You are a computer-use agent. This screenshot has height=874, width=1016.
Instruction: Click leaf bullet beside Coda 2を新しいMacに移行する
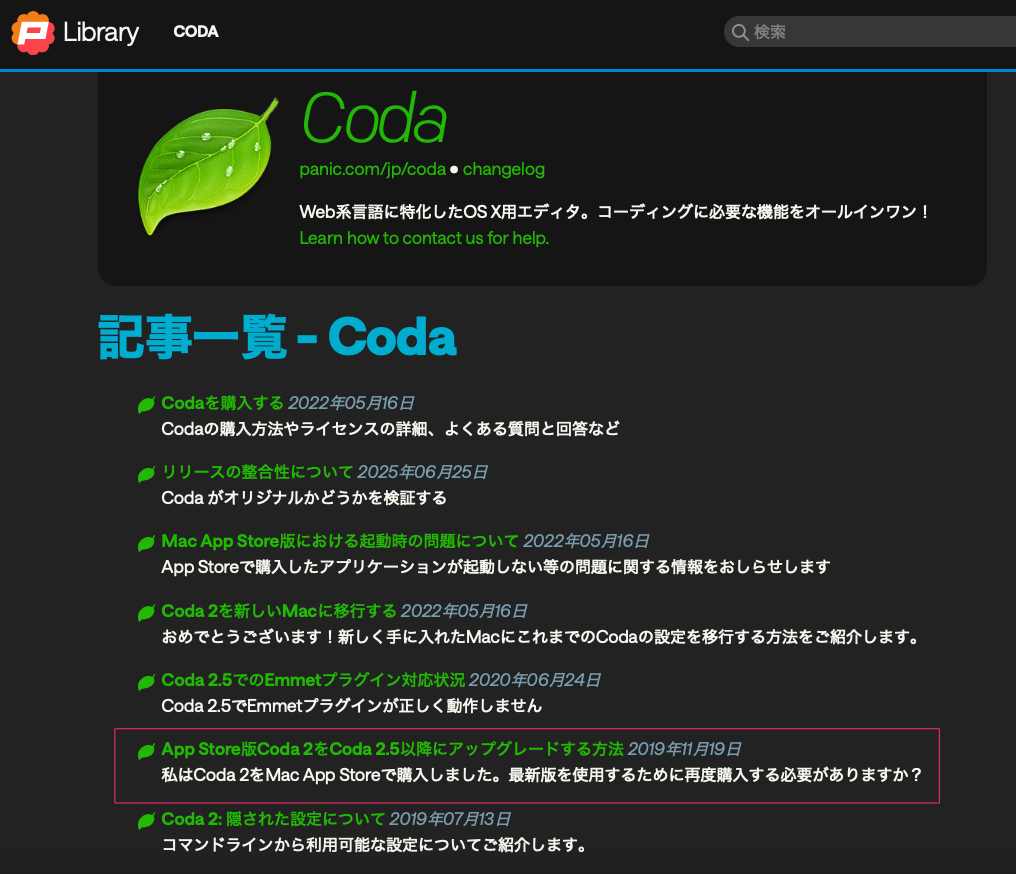(x=146, y=612)
